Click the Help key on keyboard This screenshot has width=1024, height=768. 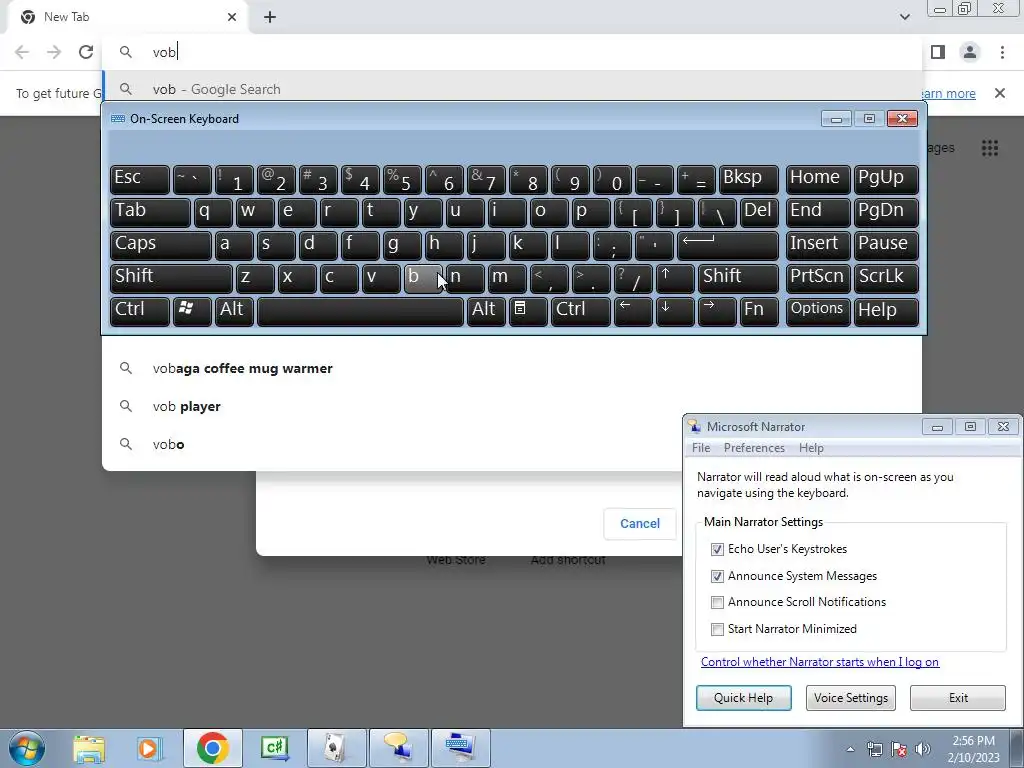pyautogui.click(x=886, y=310)
